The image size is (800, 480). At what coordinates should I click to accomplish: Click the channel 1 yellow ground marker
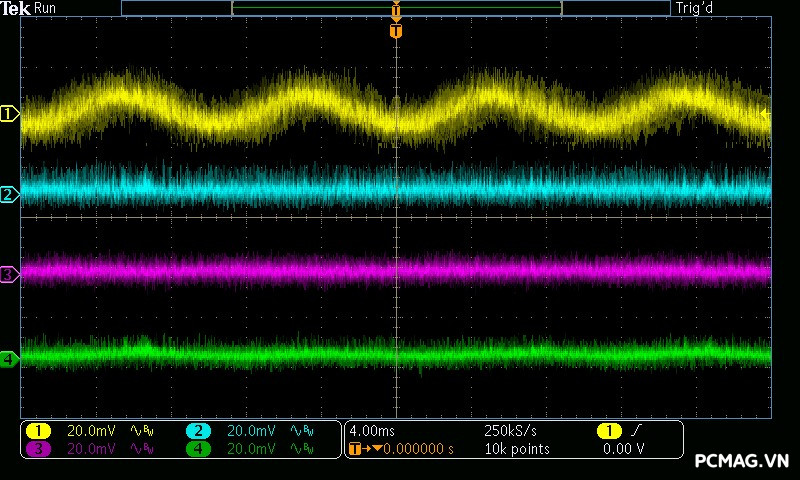click(9, 115)
